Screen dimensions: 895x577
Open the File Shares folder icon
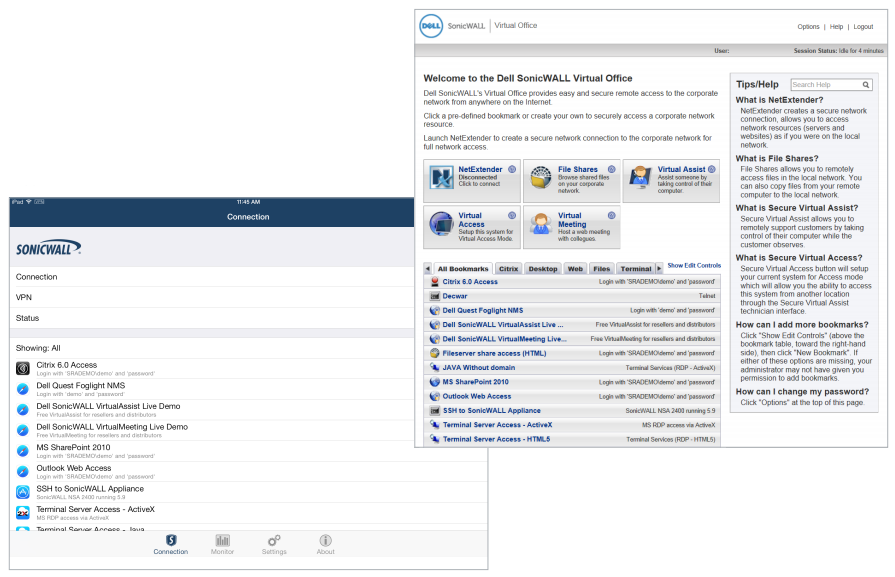pyautogui.click(x=541, y=177)
